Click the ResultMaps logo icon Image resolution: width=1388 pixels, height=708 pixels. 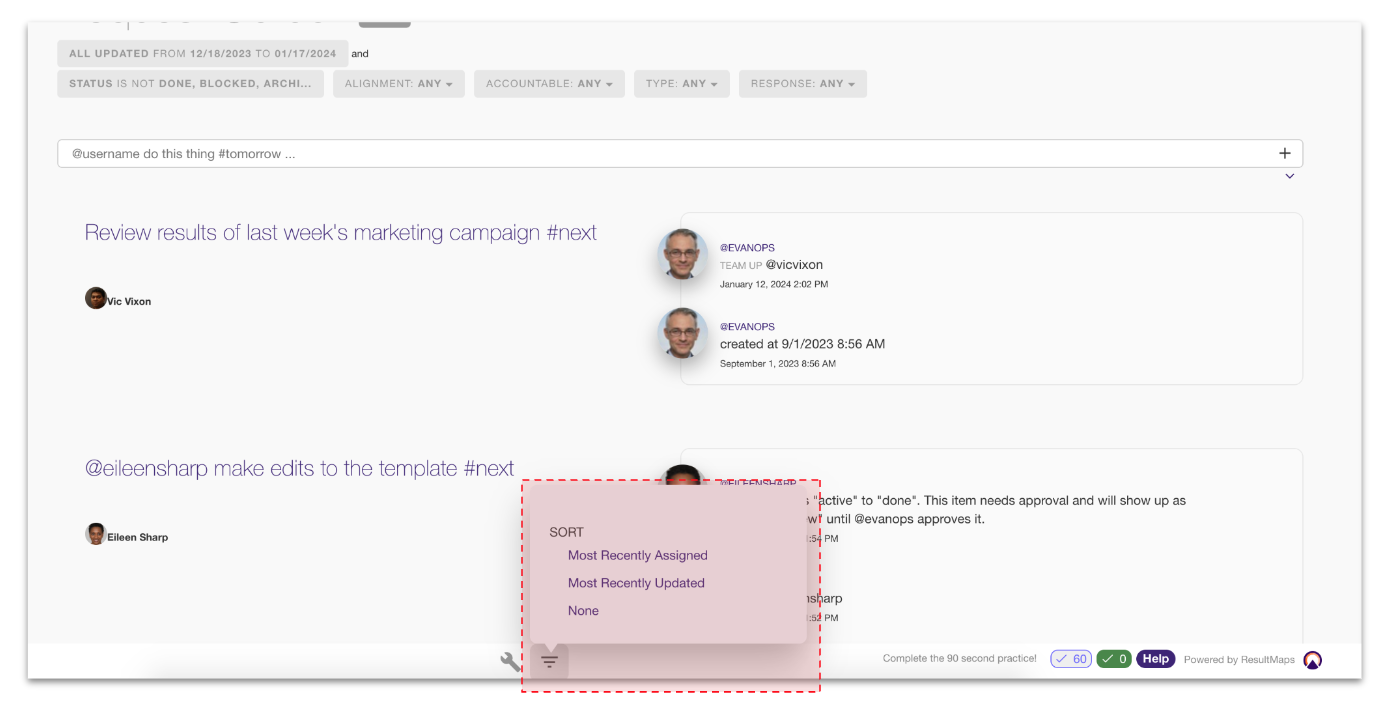(1312, 660)
